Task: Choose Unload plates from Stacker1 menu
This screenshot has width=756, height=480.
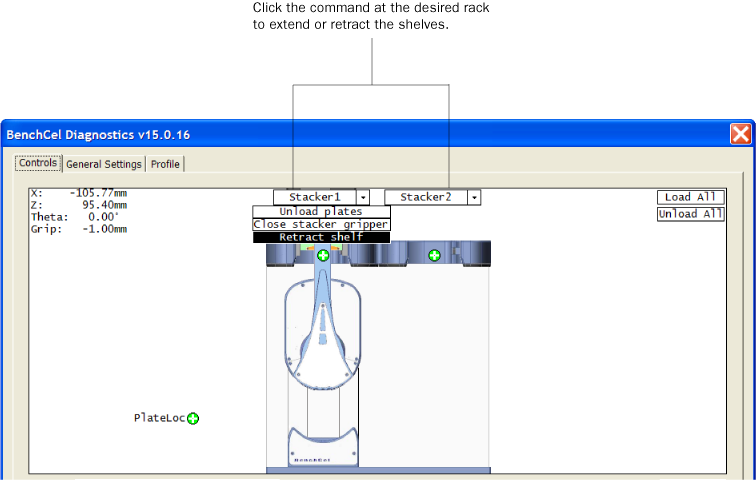Action: [x=320, y=212]
